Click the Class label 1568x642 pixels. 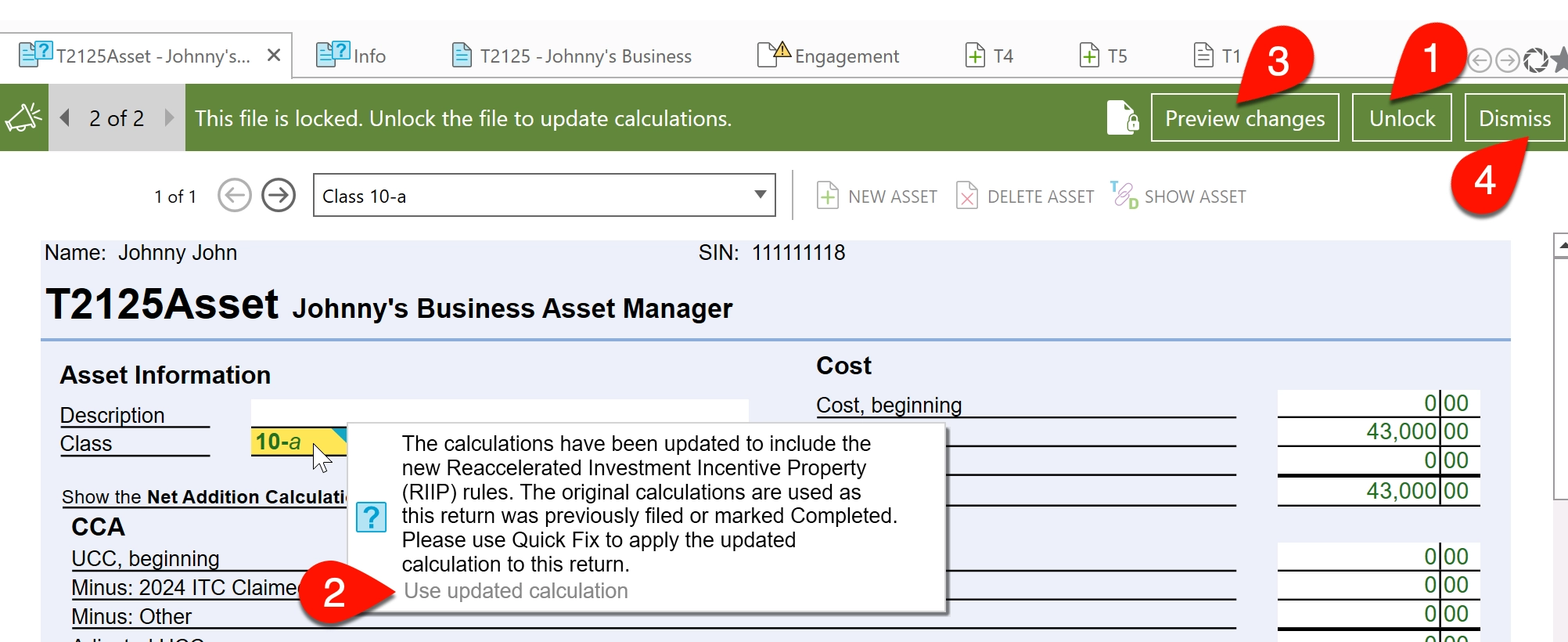86,443
